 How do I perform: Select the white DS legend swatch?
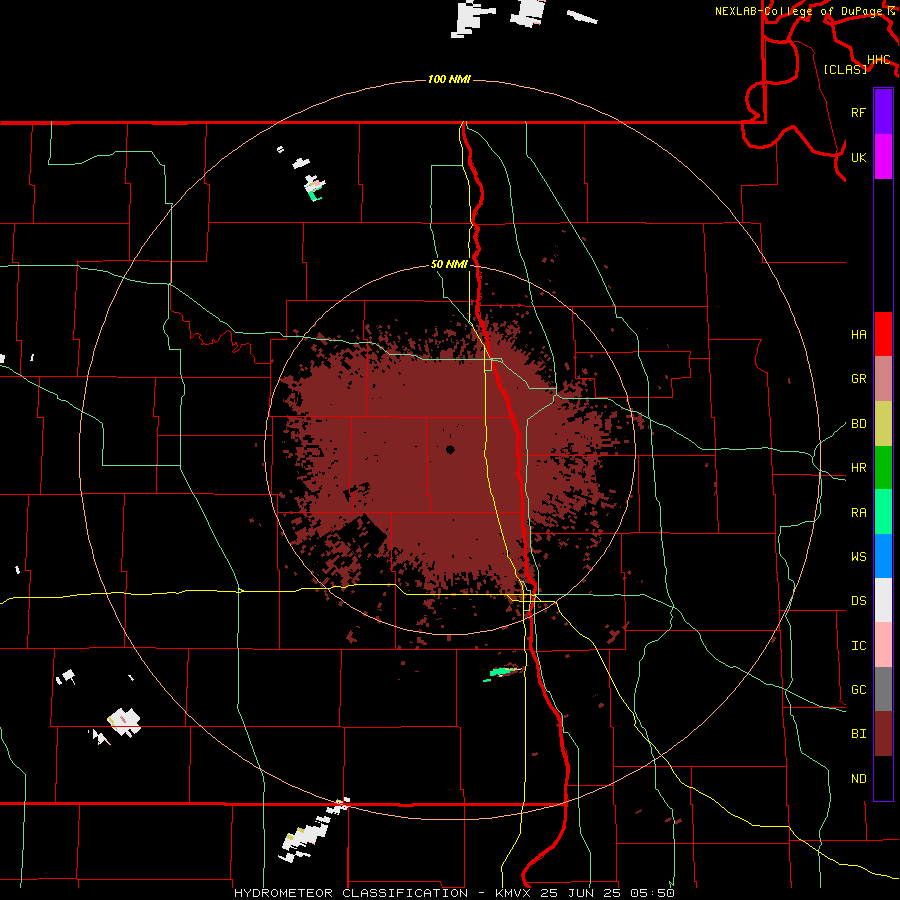point(883,600)
